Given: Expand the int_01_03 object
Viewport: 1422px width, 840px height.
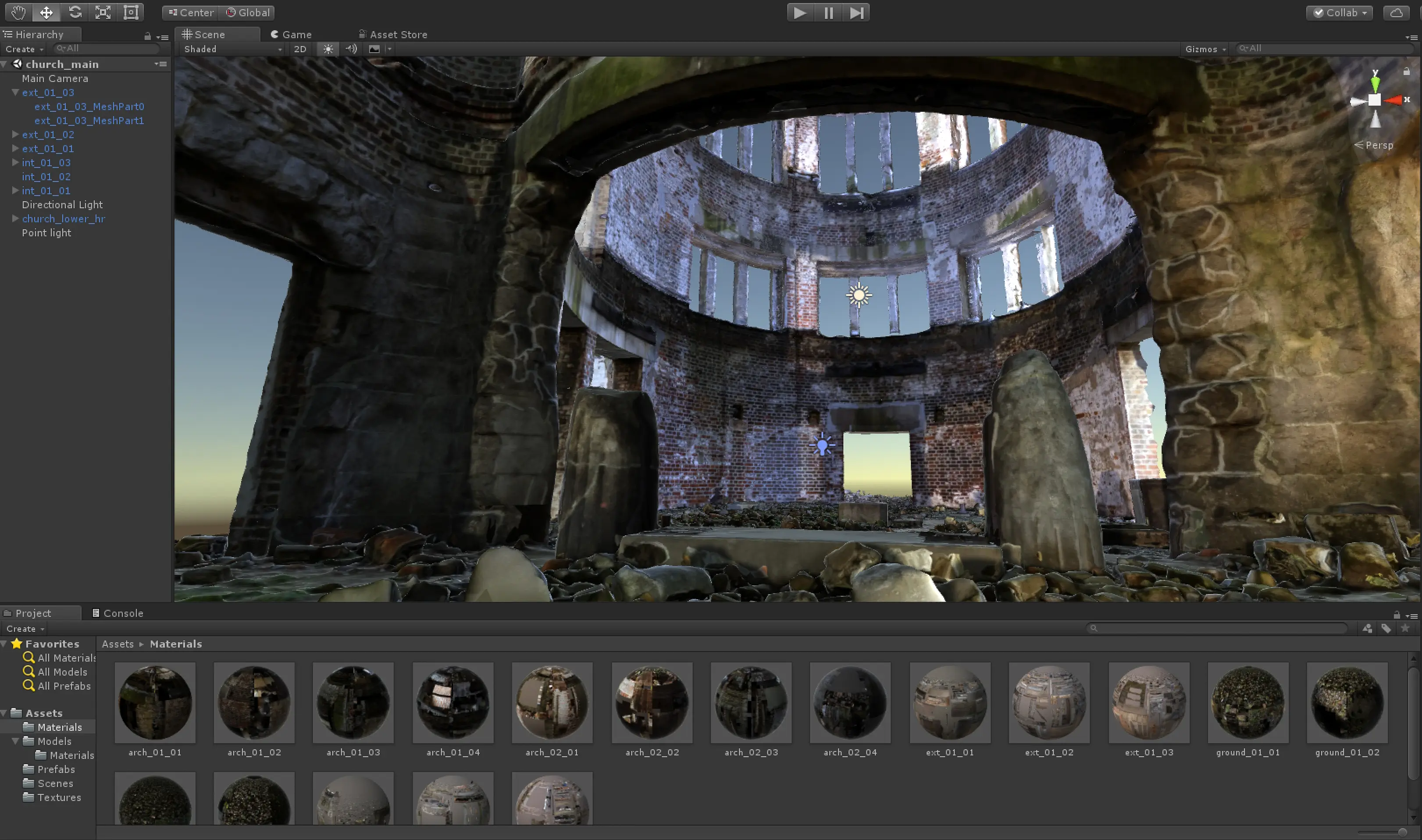Looking at the screenshot, I should tap(15, 163).
